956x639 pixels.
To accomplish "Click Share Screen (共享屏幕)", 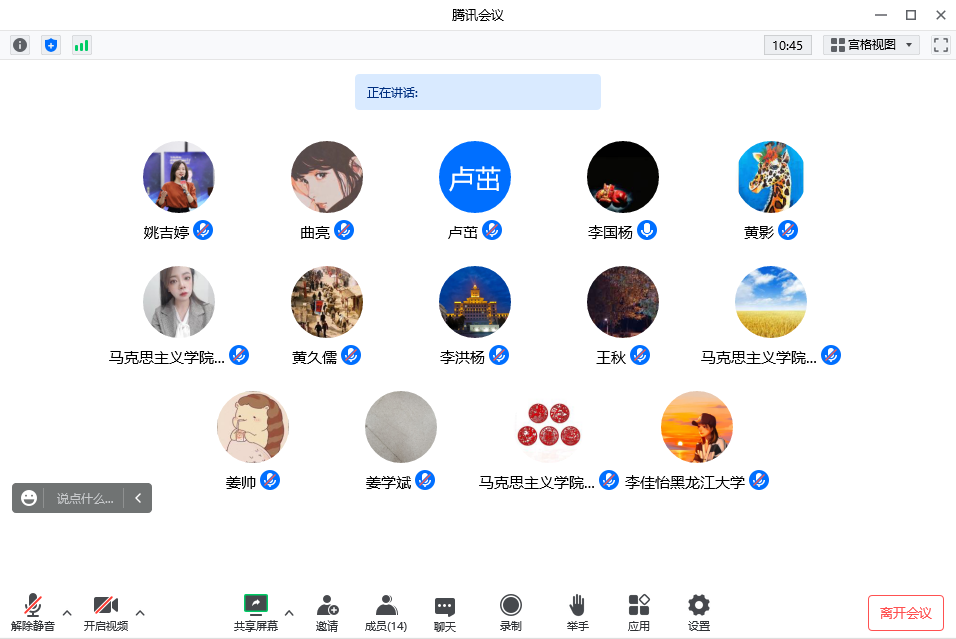I will point(256,612).
